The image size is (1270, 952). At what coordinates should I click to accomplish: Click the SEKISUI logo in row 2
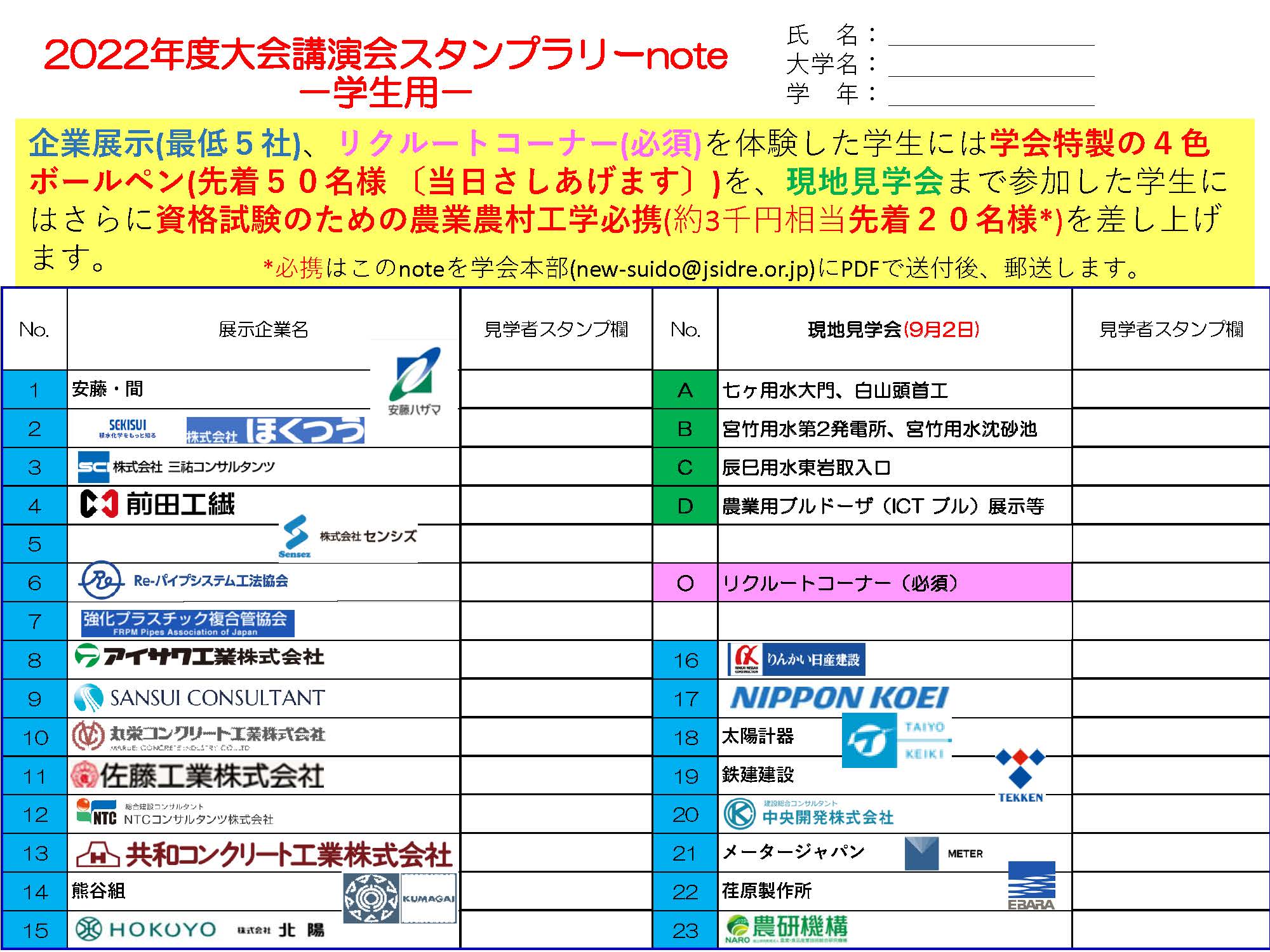click(x=127, y=429)
